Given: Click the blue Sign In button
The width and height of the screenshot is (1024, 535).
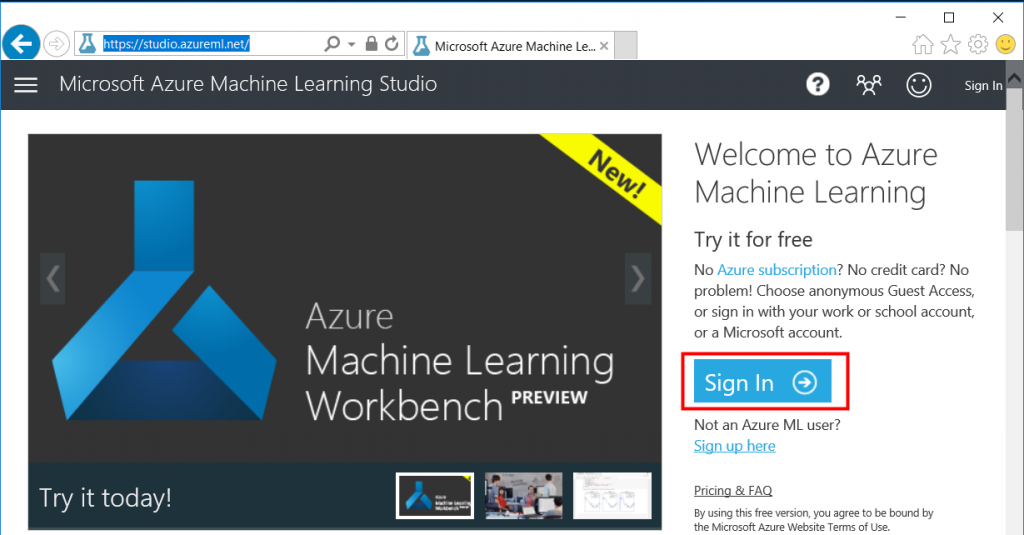Looking at the screenshot, I should [x=762, y=381].
